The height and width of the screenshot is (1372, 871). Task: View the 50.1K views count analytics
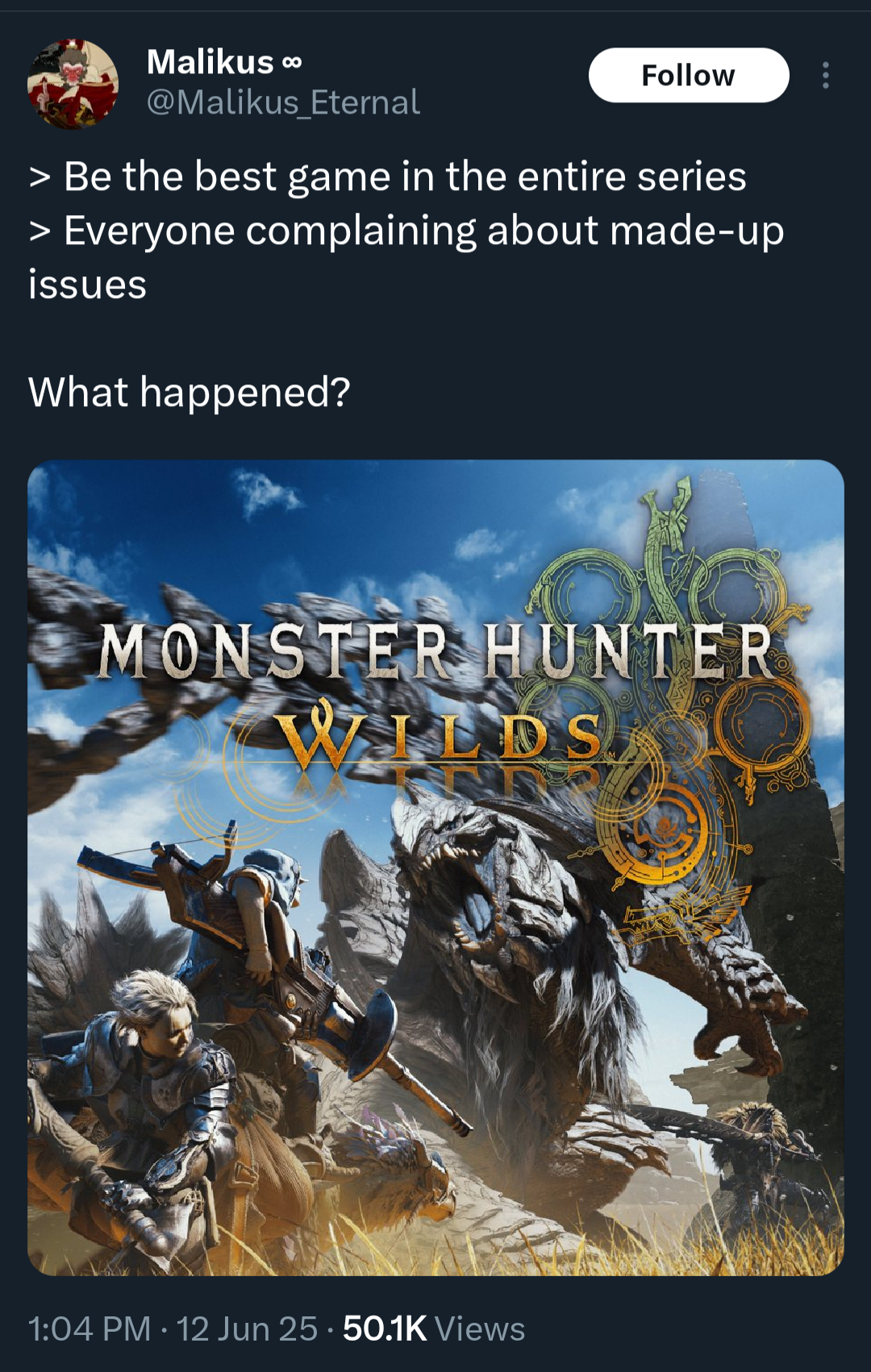(385, 1328)
